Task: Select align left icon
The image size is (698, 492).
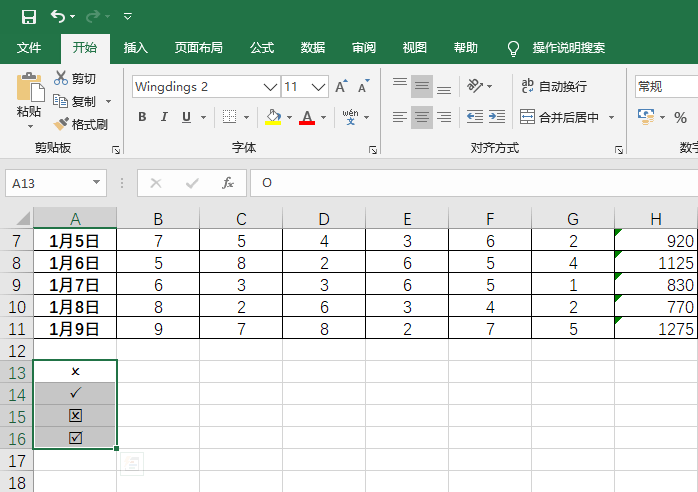Action: pos(400,117)
